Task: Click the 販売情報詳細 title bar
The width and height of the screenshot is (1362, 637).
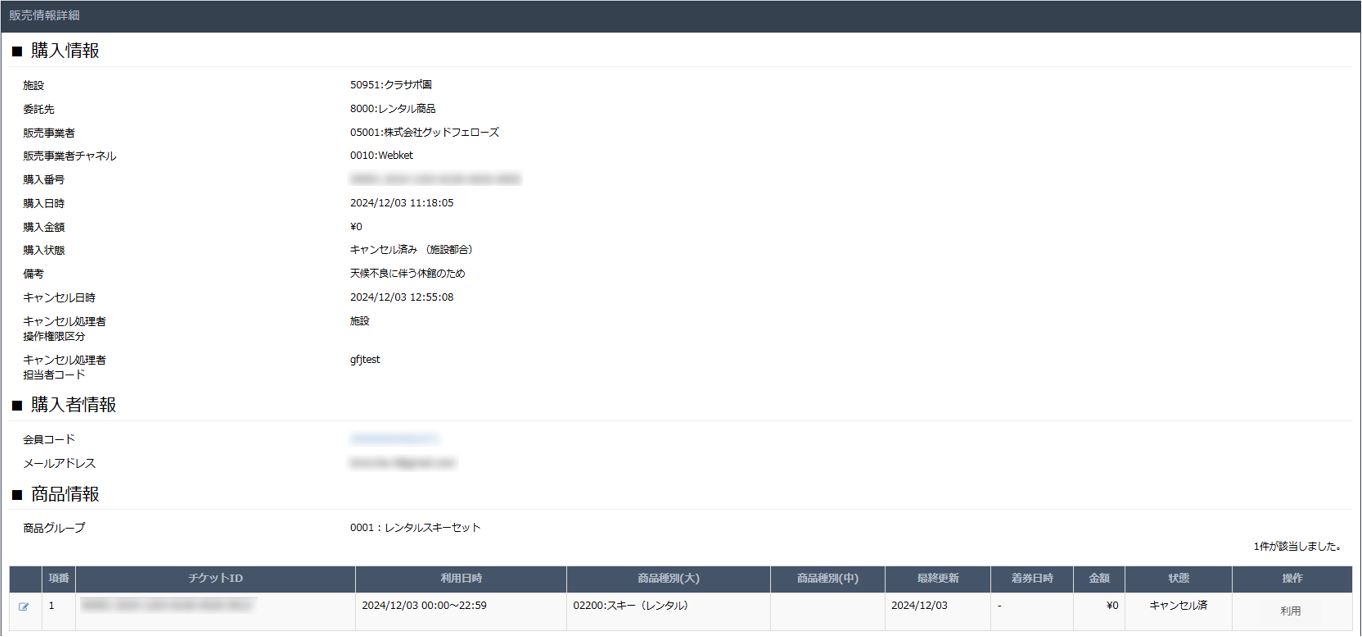Action: tap(45, 16)
